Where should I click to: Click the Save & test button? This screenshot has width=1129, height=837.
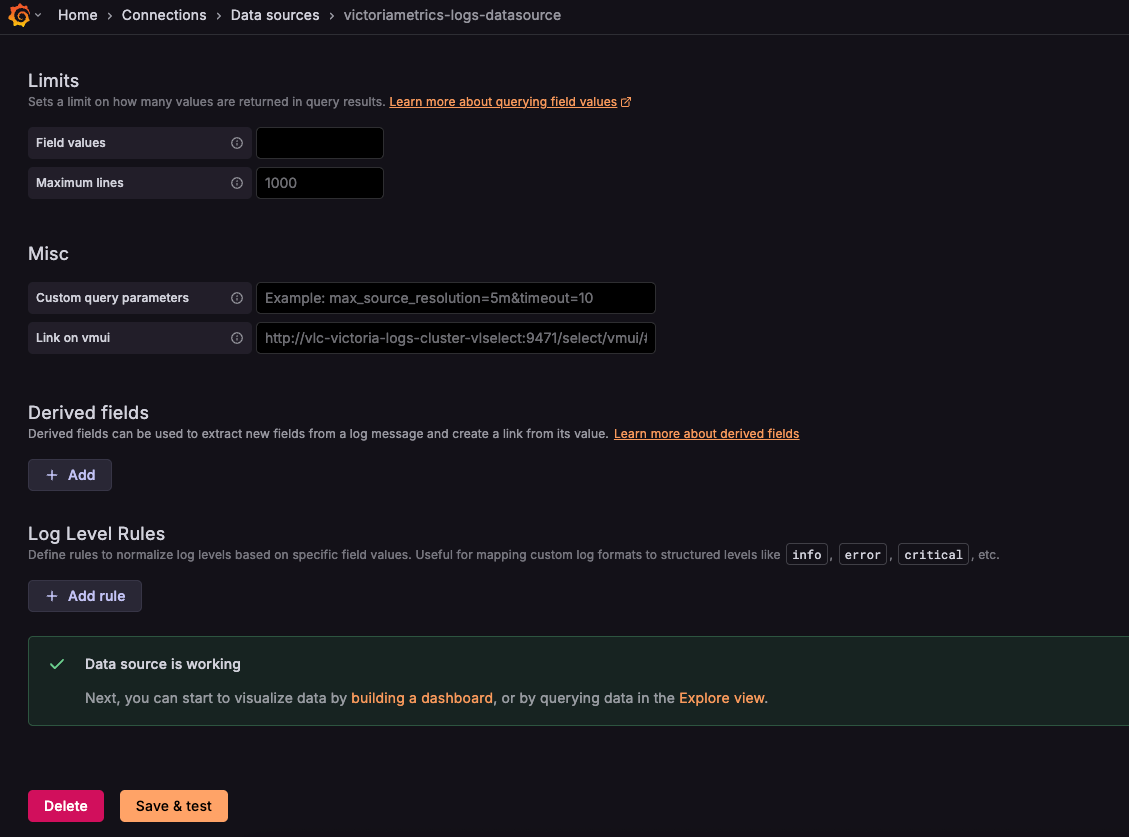(174, 806)
